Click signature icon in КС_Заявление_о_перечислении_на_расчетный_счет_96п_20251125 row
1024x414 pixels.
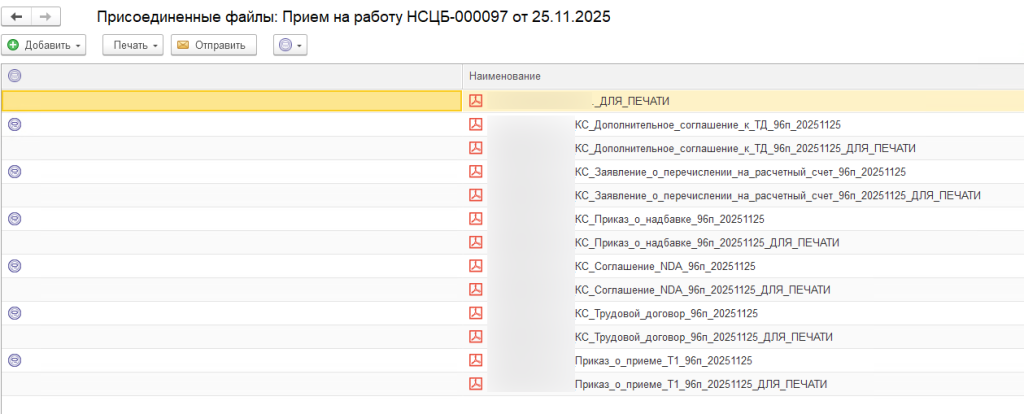click(14, 171)
